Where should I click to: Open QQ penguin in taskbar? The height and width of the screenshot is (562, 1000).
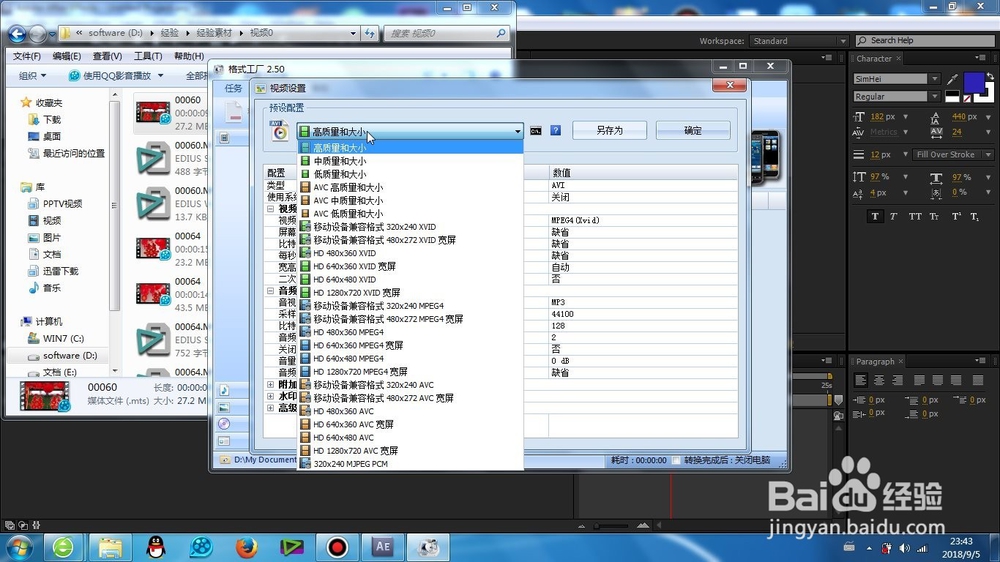pos(156,547)
